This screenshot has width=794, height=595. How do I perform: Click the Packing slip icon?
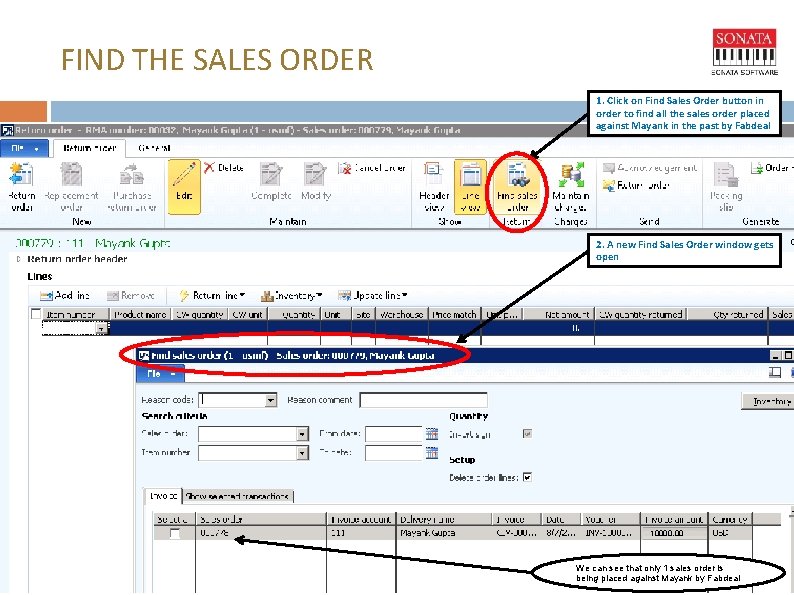(726, 174)
